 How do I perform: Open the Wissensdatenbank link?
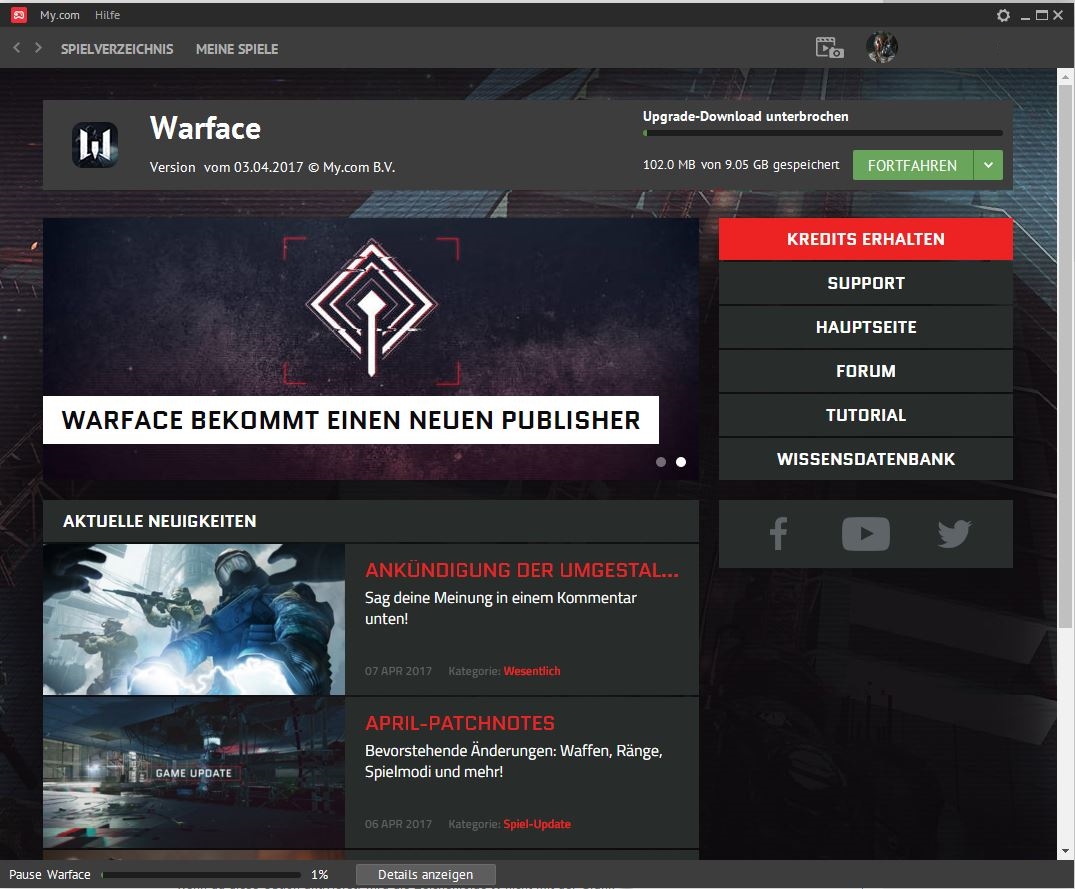pos(866,459)
